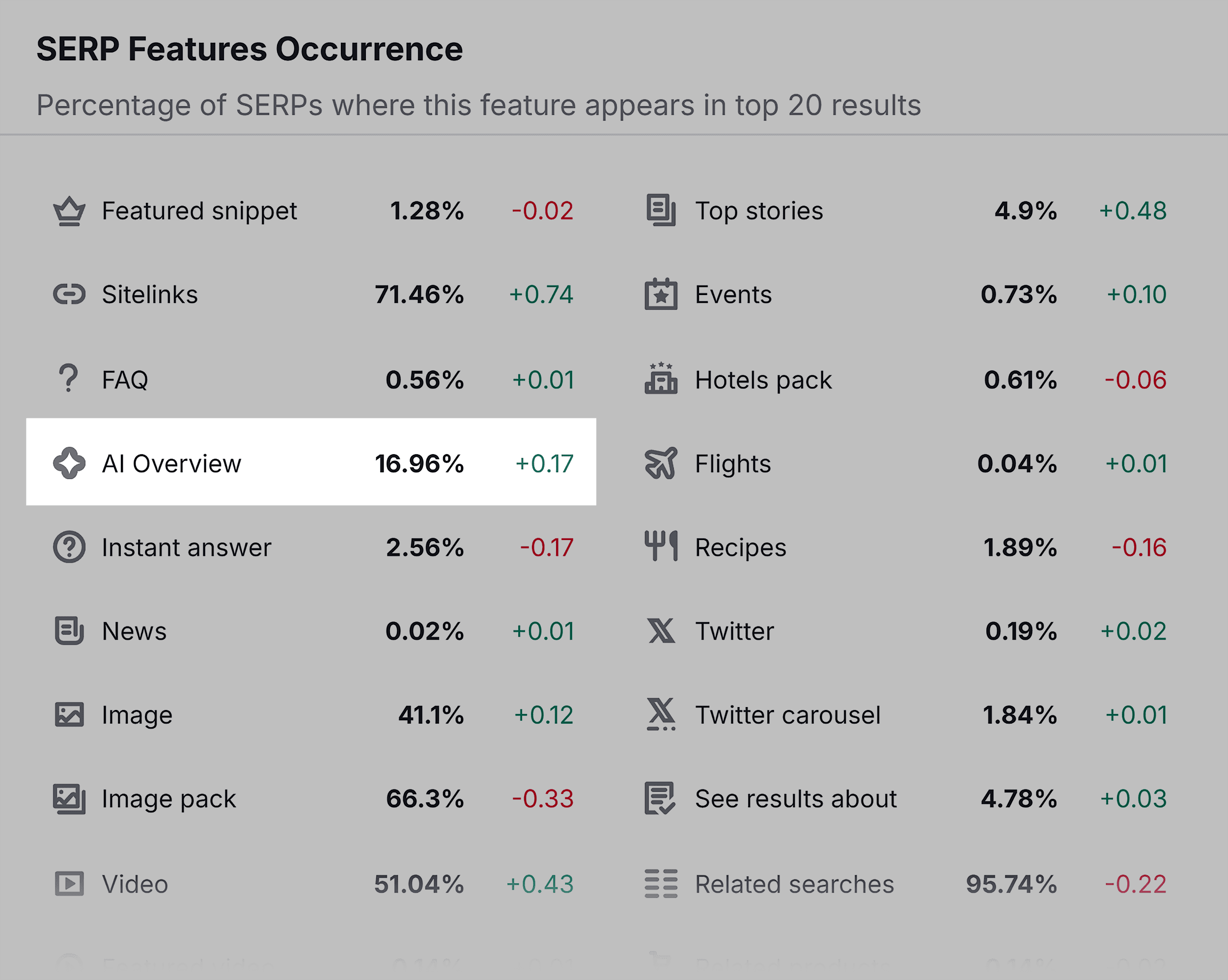1228x980 pixels.
Task: Click the Sitelinks 71.46% percentage value
Action: point(420,295)
